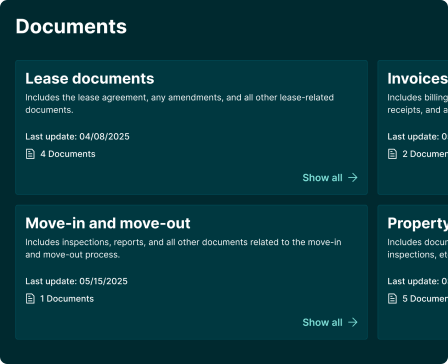
Task: Open the Lease documents card title
Action: [x=90, y=79]
